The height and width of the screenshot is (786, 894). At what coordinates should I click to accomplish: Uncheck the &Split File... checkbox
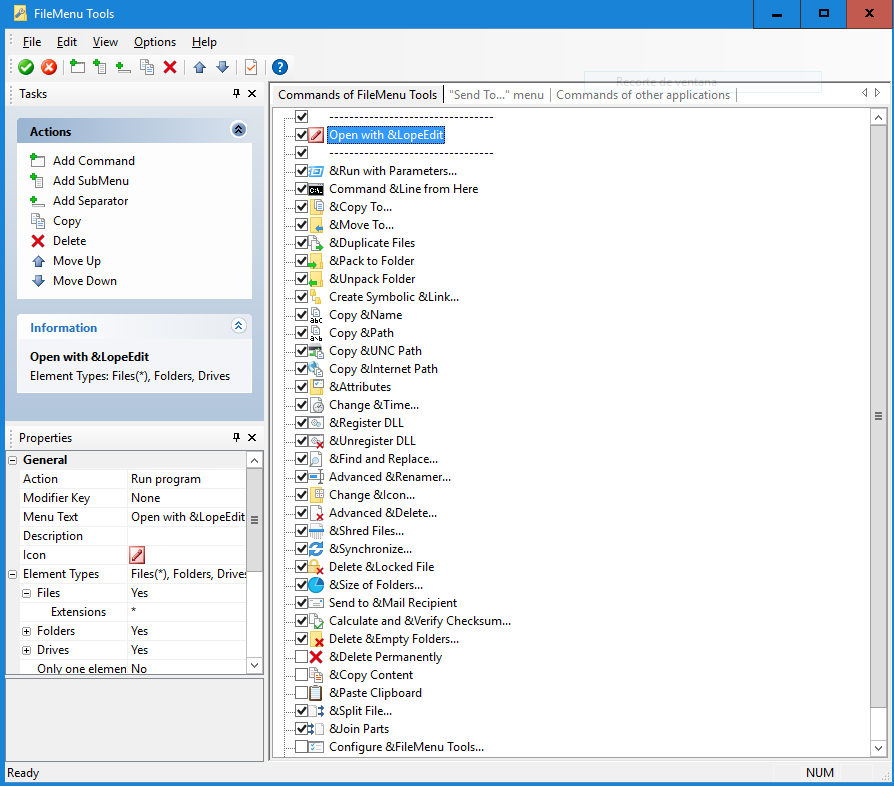click(x=302, y=711)
